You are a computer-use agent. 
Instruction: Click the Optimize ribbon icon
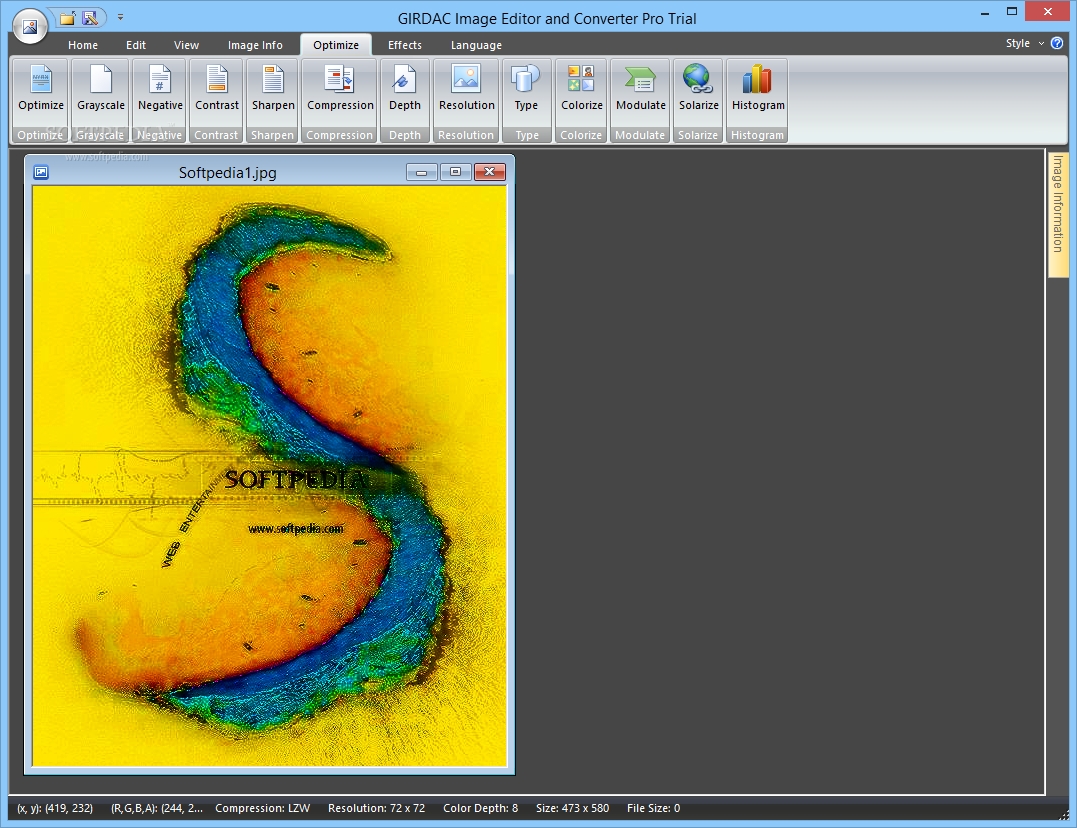(41, 88)
